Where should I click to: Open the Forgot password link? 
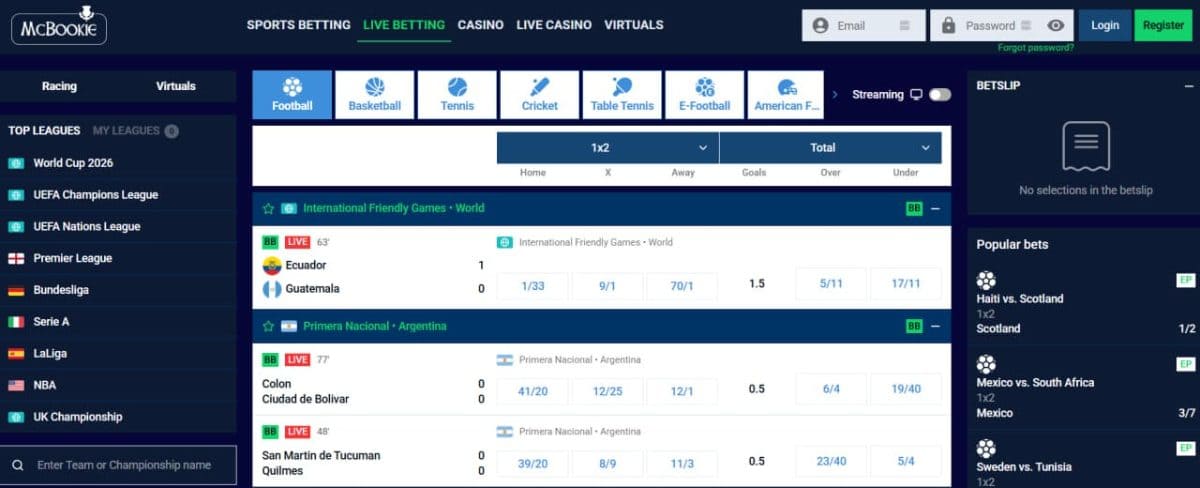pyautogui.click(x=1036, y=48)
